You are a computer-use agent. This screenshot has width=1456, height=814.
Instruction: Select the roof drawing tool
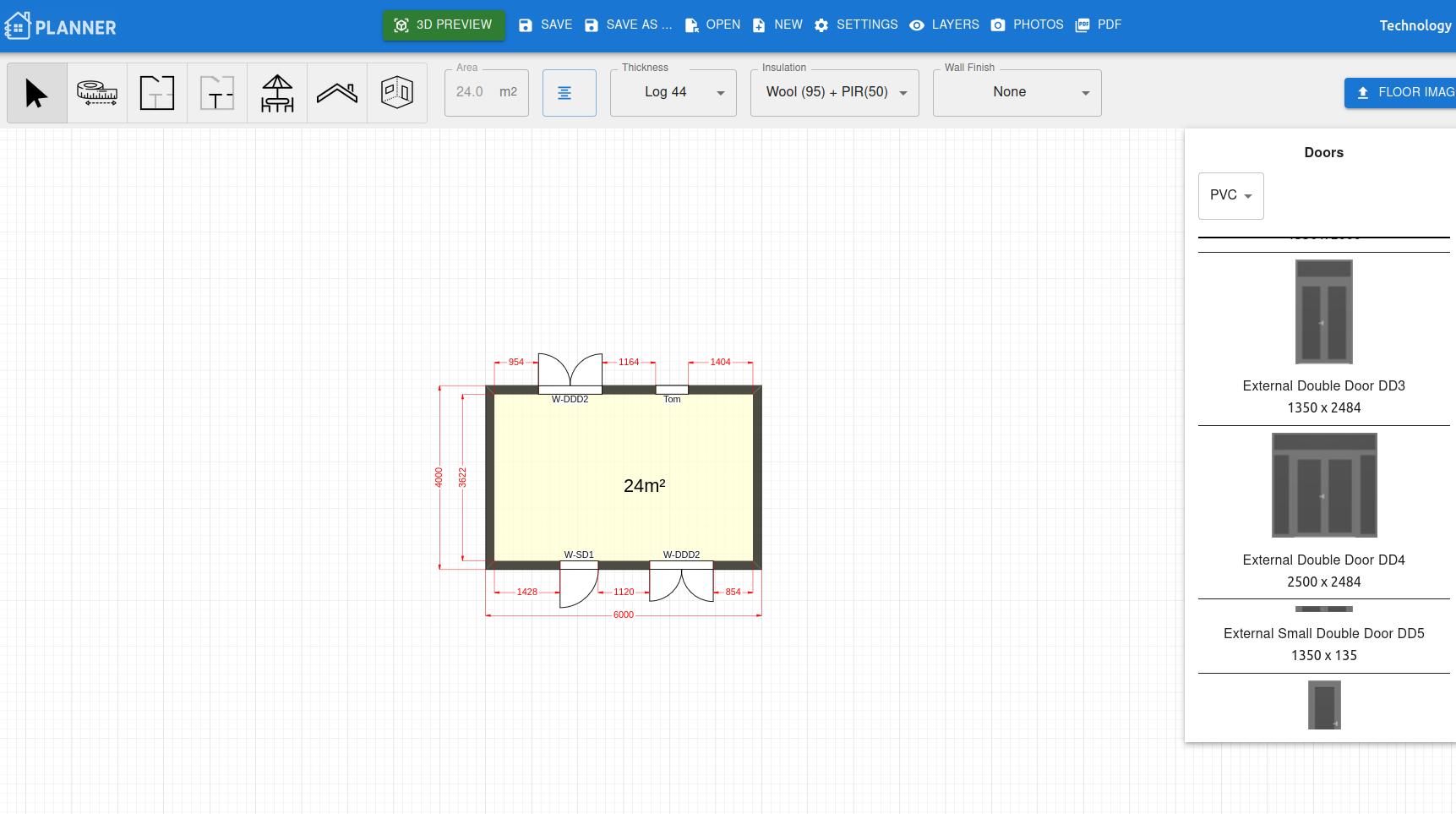336,92
